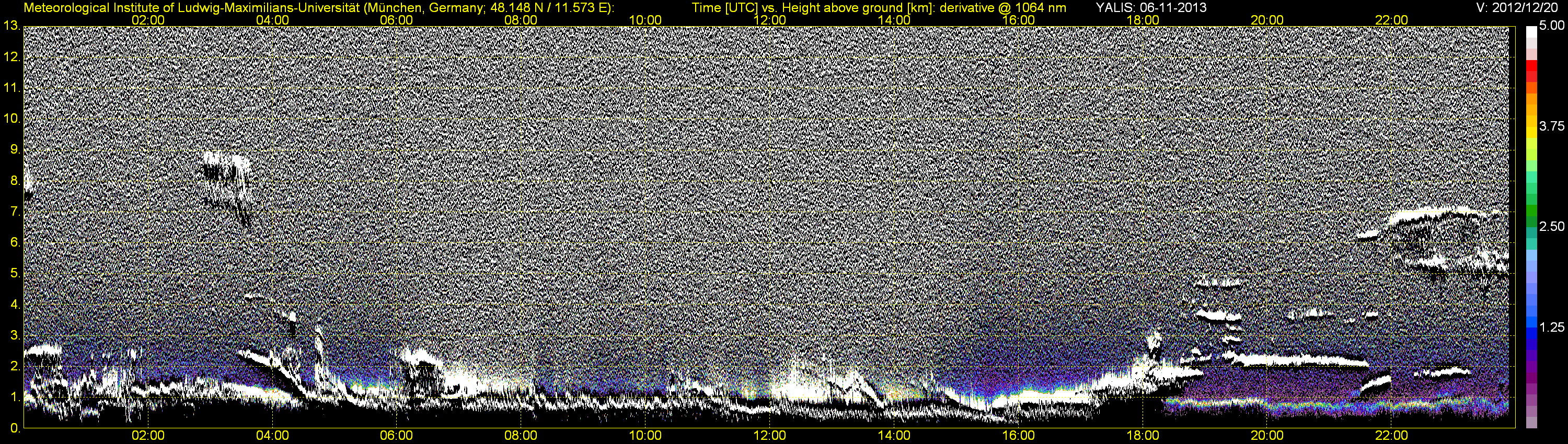Click 22:00 on the bottom time axis
This screenshot has width=1568, height=444.
[1391, 436]
